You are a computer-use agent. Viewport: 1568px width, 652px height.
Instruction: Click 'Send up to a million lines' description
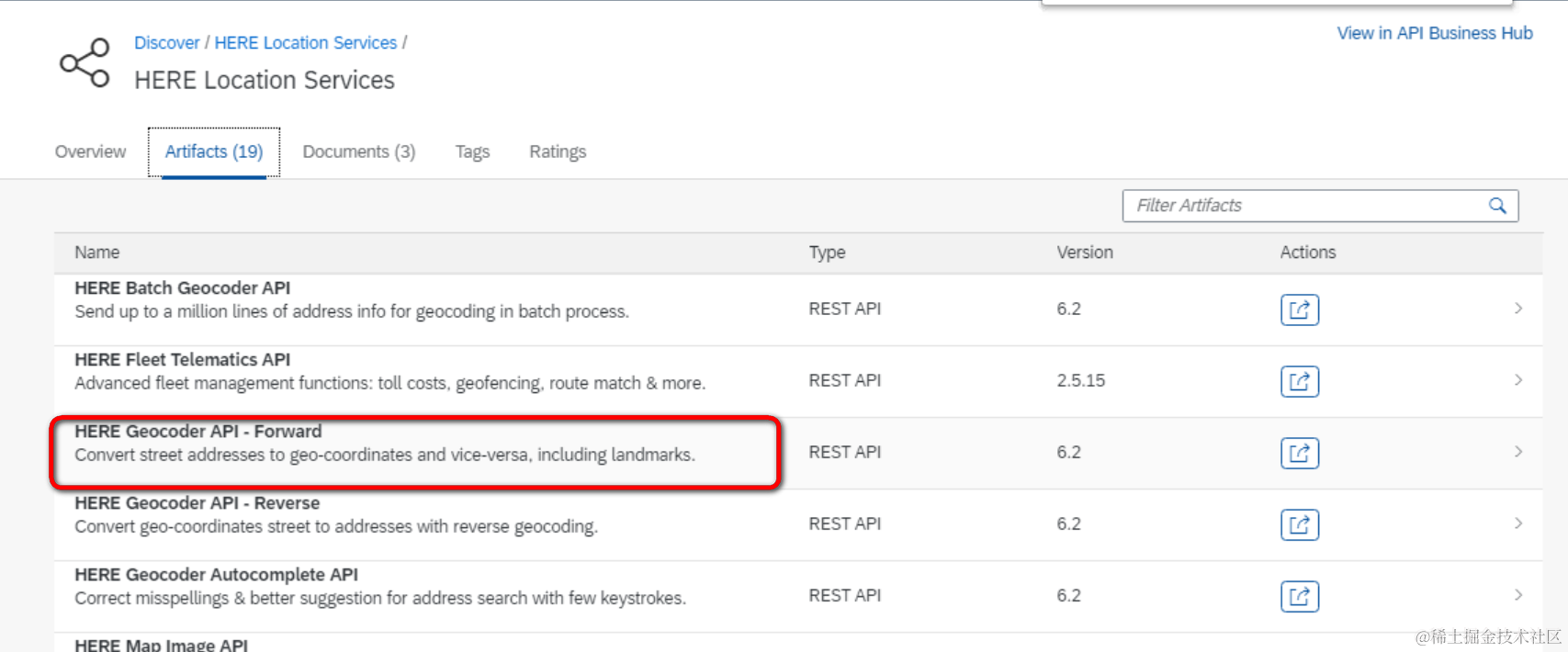(x=352, y=311)
